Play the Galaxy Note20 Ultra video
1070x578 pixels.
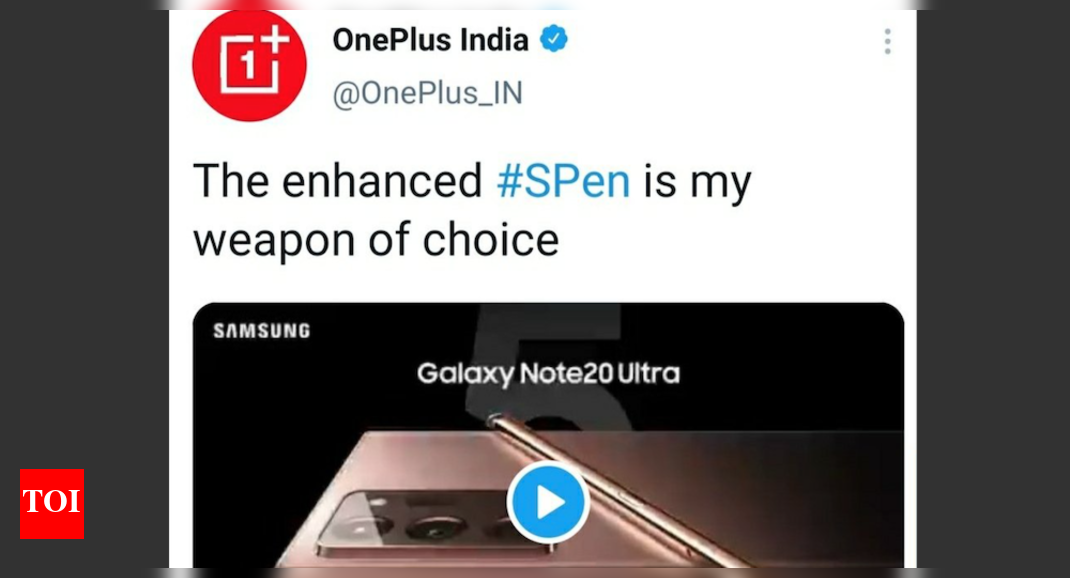(x=548, y=502)
